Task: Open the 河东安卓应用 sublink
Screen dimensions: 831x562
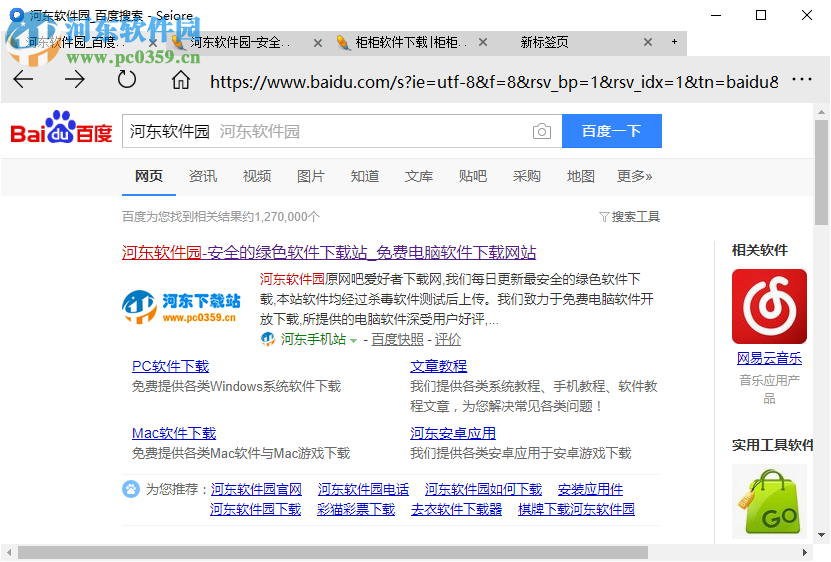Action: (x=453, y=433)
